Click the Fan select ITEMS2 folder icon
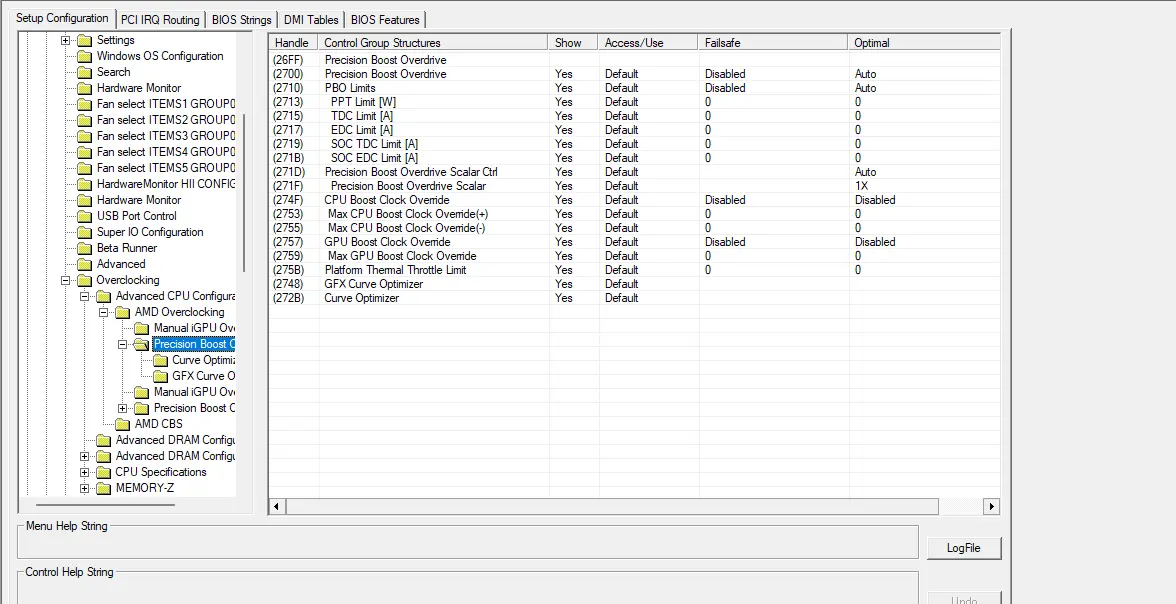 click(85, 120)
